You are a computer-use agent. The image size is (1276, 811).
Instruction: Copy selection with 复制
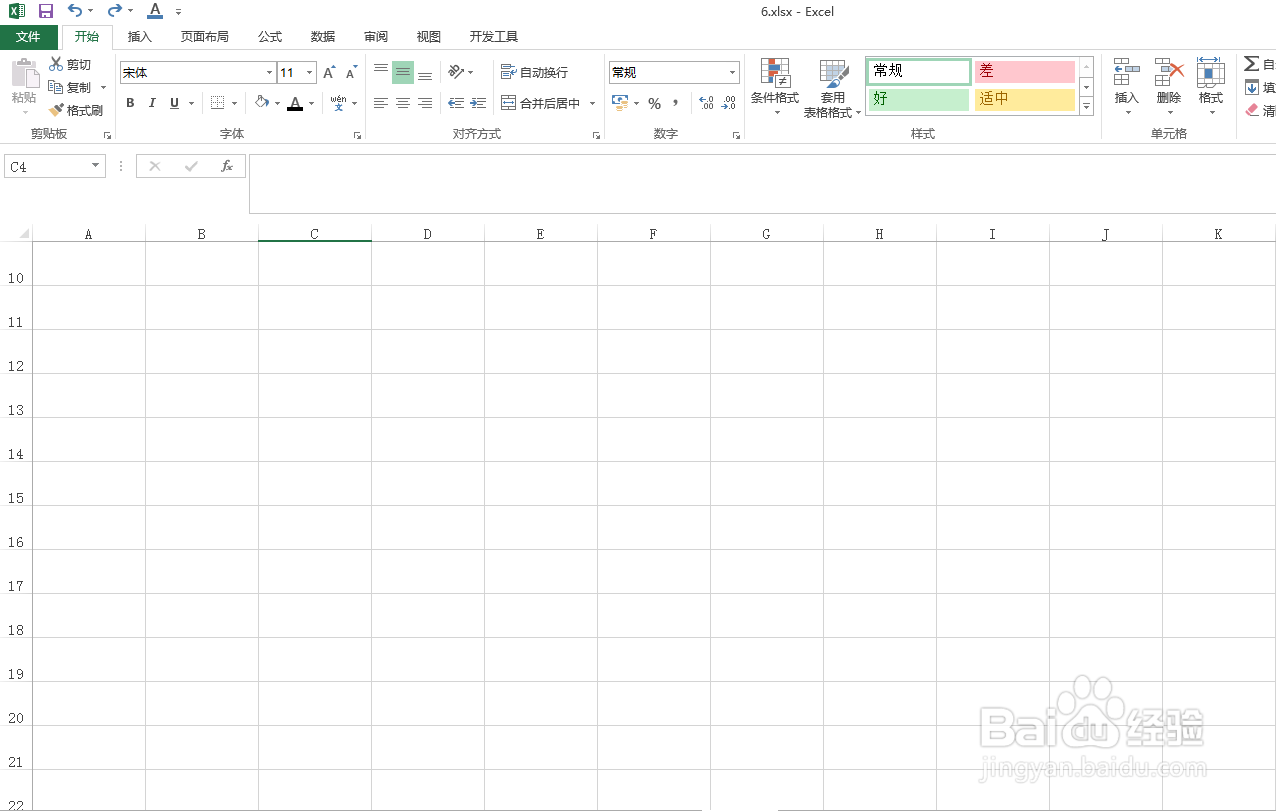70,87
